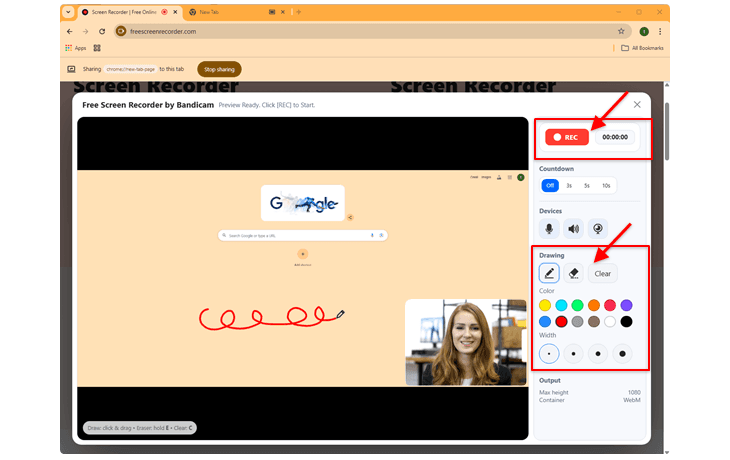Open tab groups grid icon in bookmarks bar
This screenshot has height=460, width=730.
97,48
